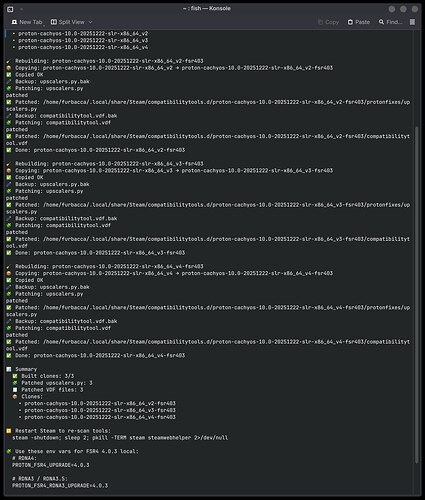Open a new tab in Konsole

click(27, 22)
